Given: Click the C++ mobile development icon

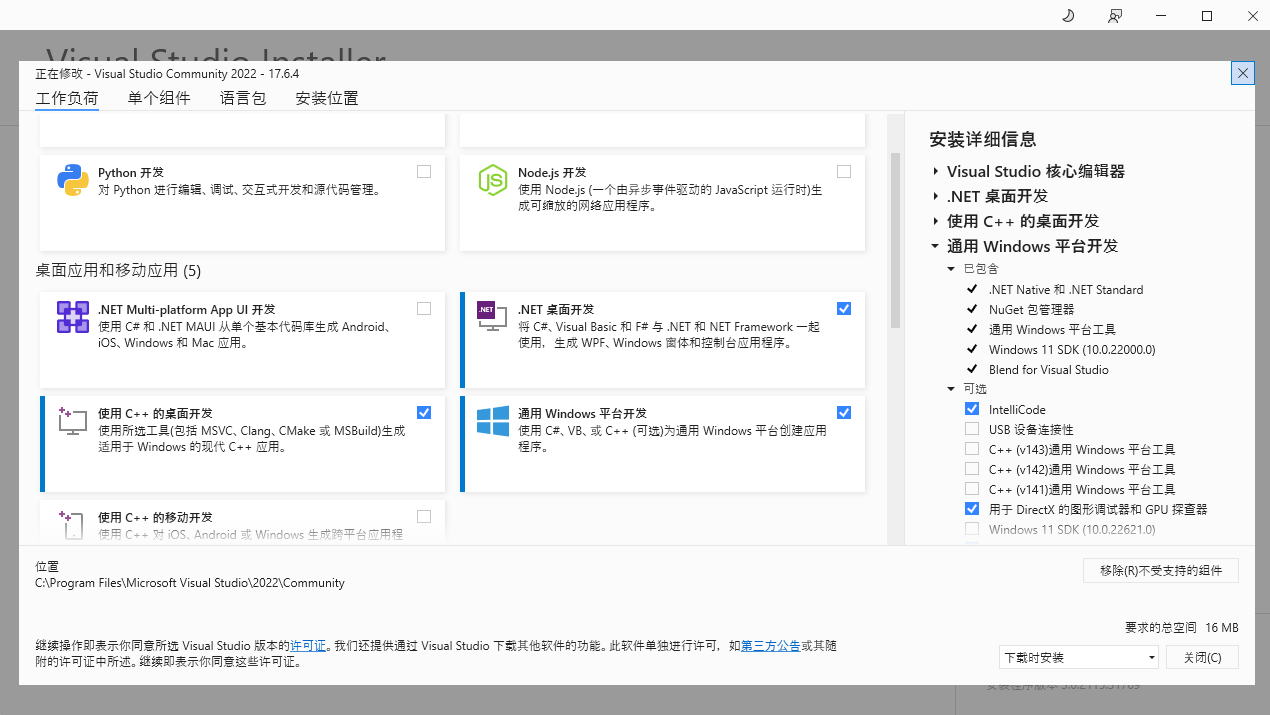Looking at the screenshot, I should click(x=73, y=526).
